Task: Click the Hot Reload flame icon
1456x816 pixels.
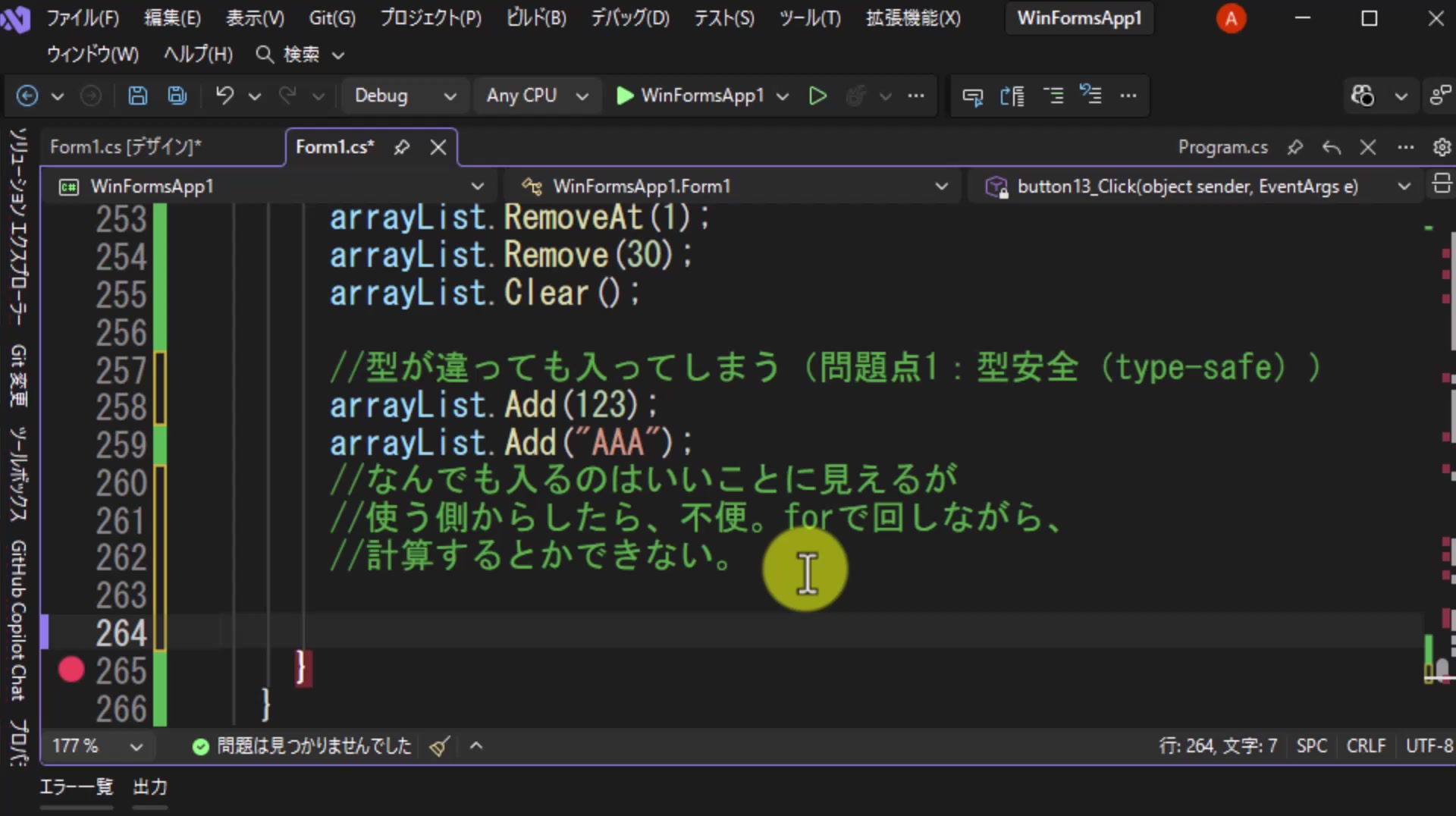Action: [855, 96]
